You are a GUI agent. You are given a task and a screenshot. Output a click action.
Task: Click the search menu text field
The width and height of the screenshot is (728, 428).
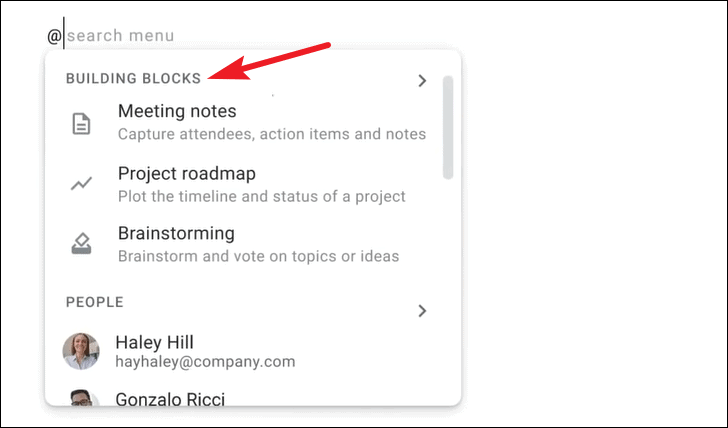121,35
